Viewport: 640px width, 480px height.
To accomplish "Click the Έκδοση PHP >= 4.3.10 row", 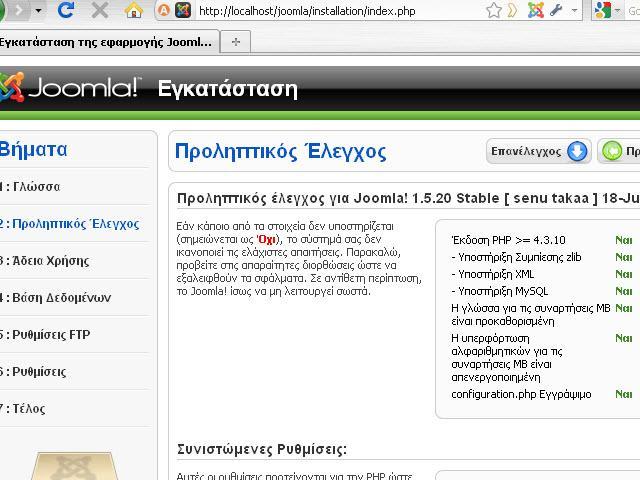I will [x=509, y=240].
